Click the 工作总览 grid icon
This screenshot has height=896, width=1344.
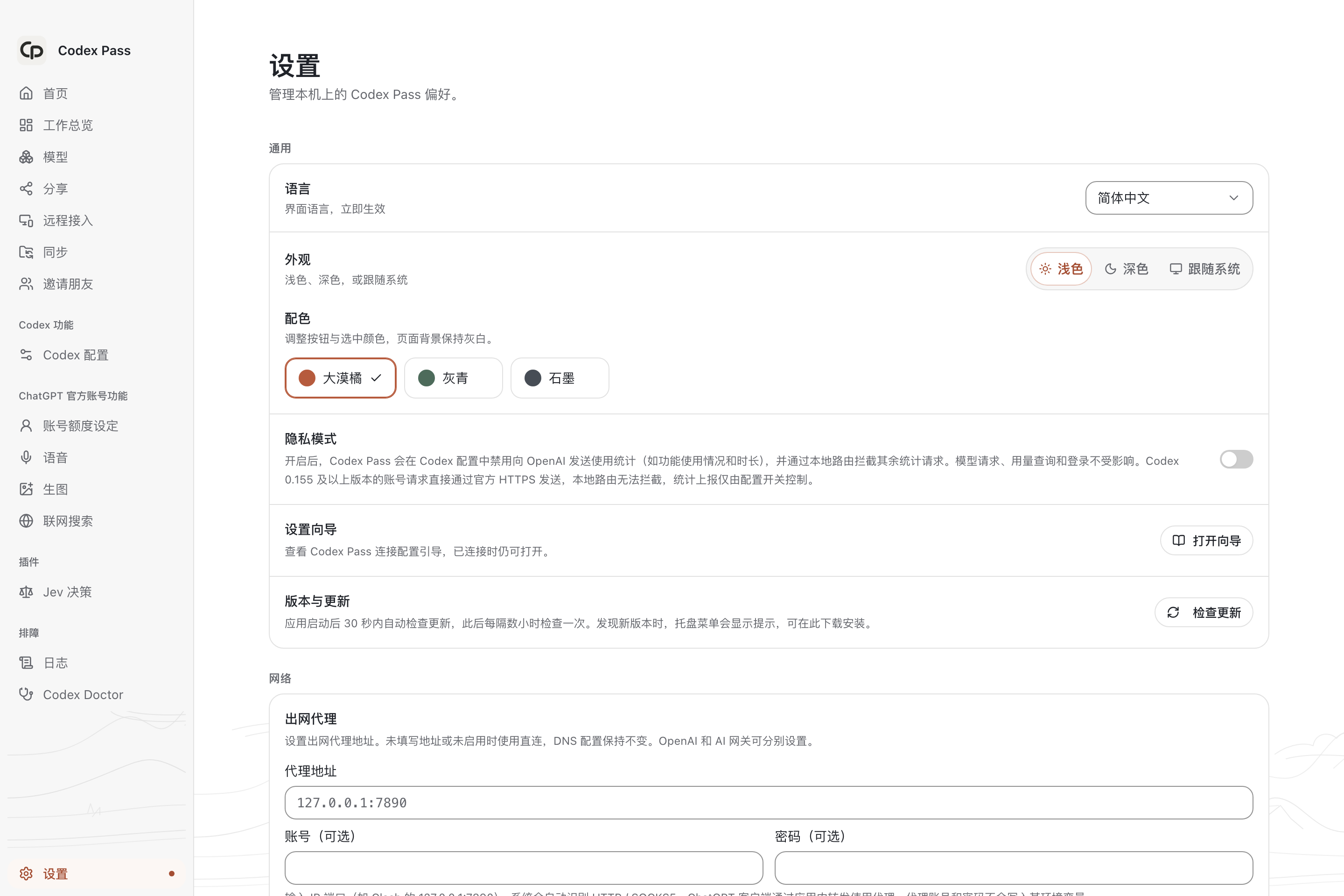[26, 125]
